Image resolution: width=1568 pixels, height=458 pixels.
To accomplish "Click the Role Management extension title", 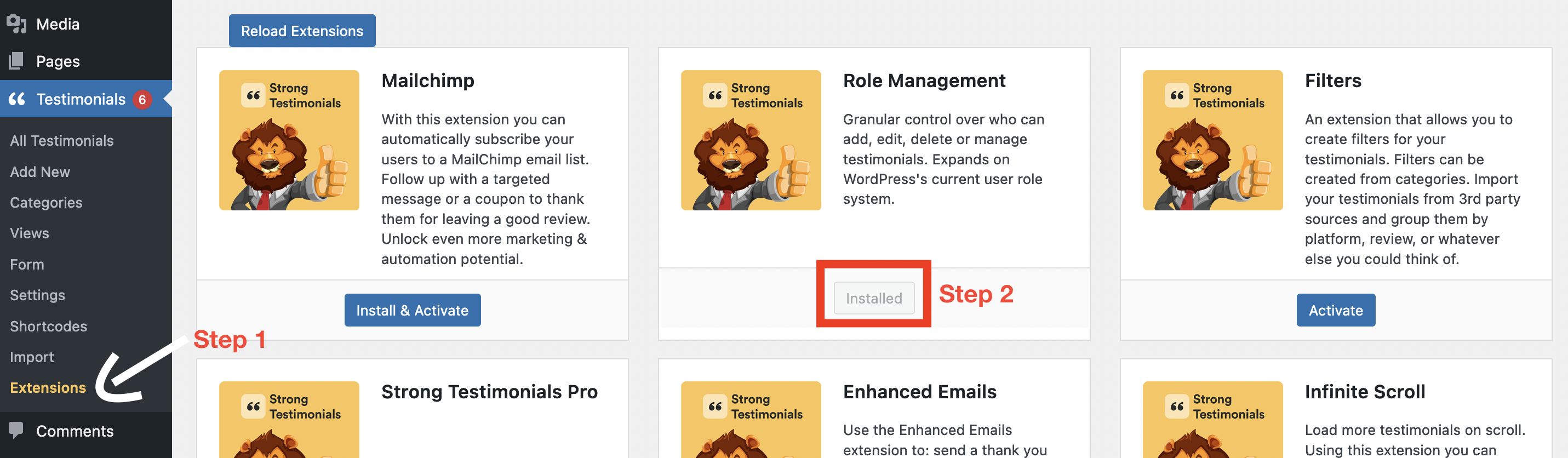I will 924,81.
